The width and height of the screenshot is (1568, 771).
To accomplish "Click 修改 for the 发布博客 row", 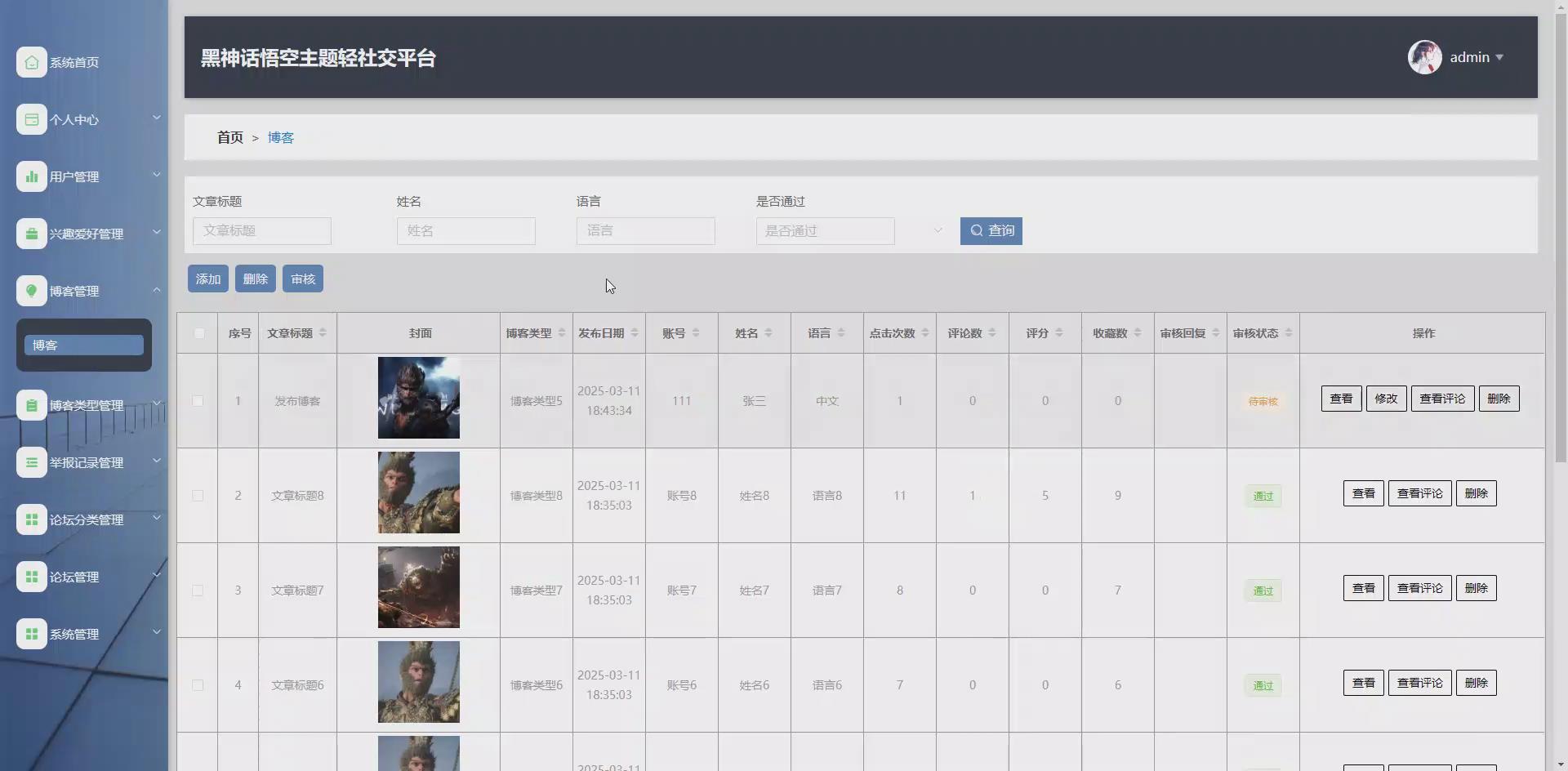I will click(x=1387, y=399).
